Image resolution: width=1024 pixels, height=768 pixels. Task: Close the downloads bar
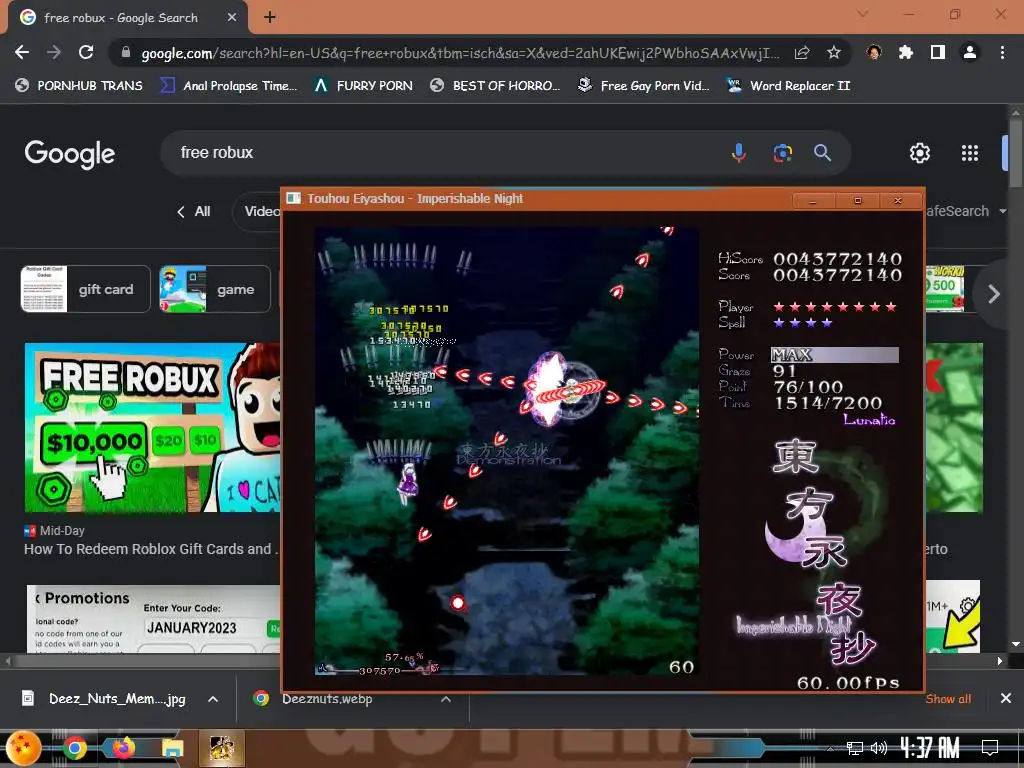1006,699
